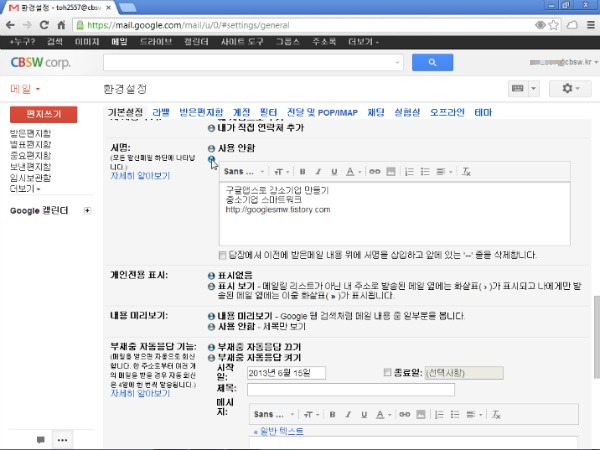
Task: Select the '표시없음' radio button
Action: pyautogui.click(x=211, y=276)
